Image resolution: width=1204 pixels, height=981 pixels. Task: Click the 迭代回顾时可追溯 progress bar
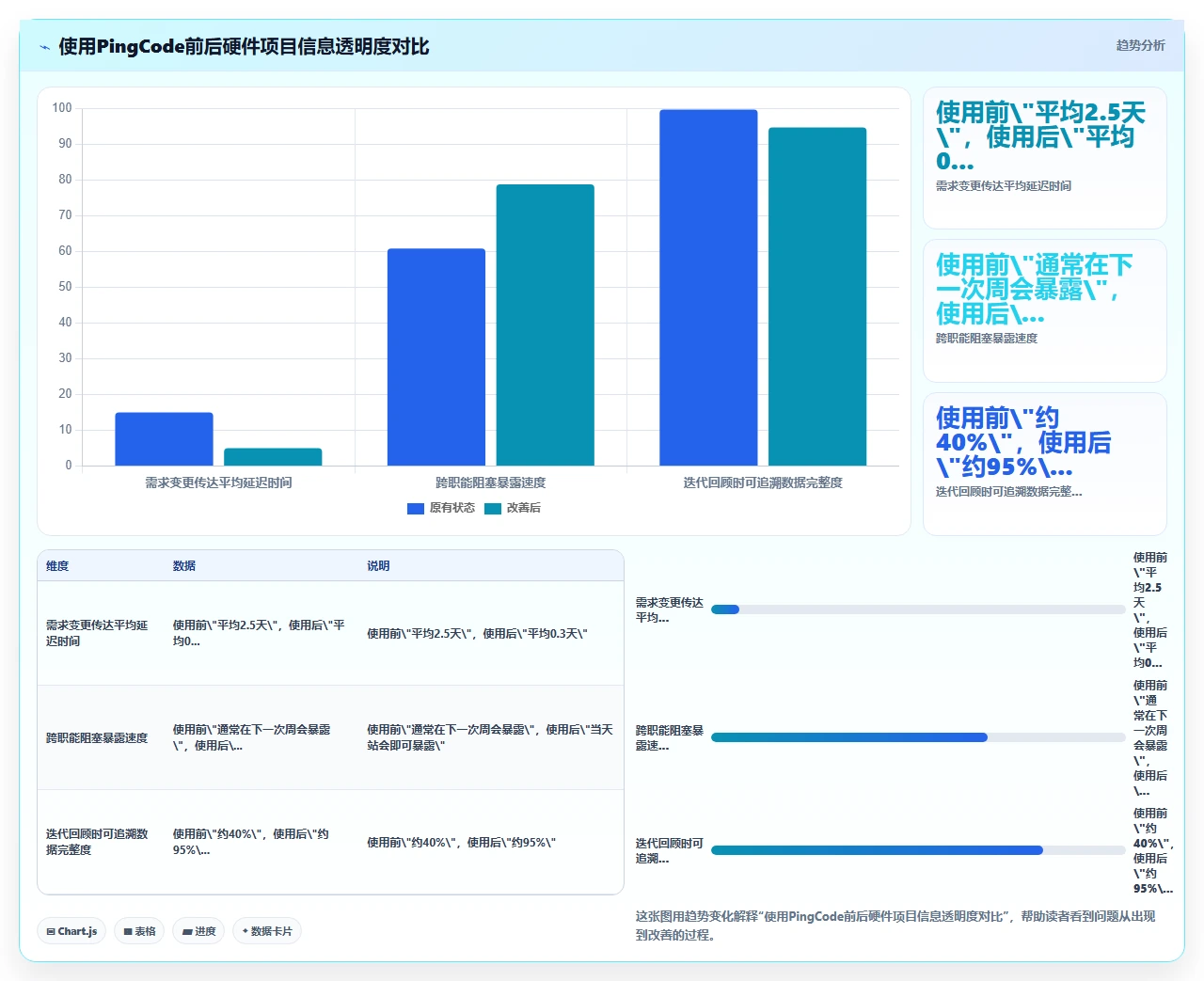(918, 850)
